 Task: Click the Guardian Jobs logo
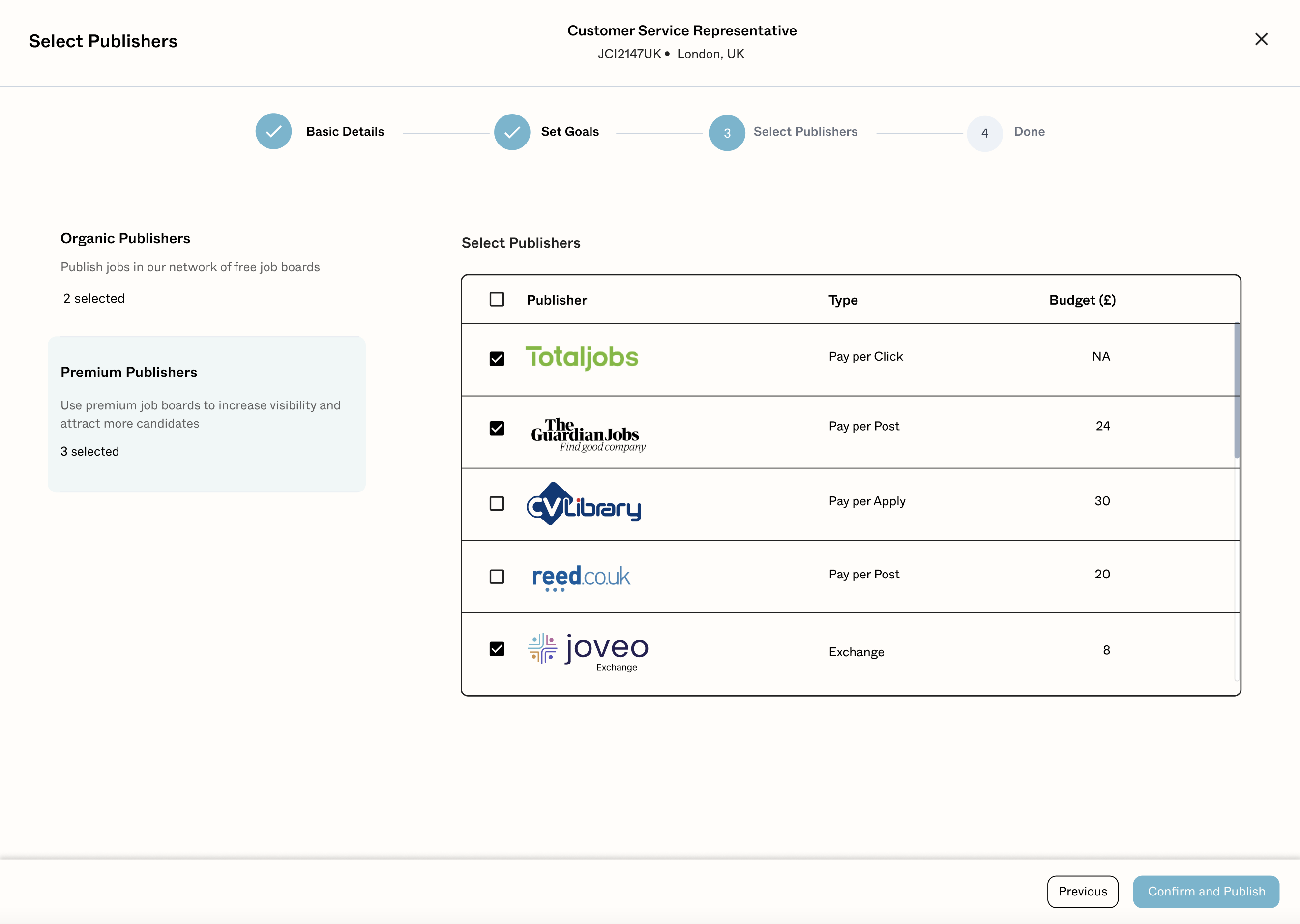587,434
